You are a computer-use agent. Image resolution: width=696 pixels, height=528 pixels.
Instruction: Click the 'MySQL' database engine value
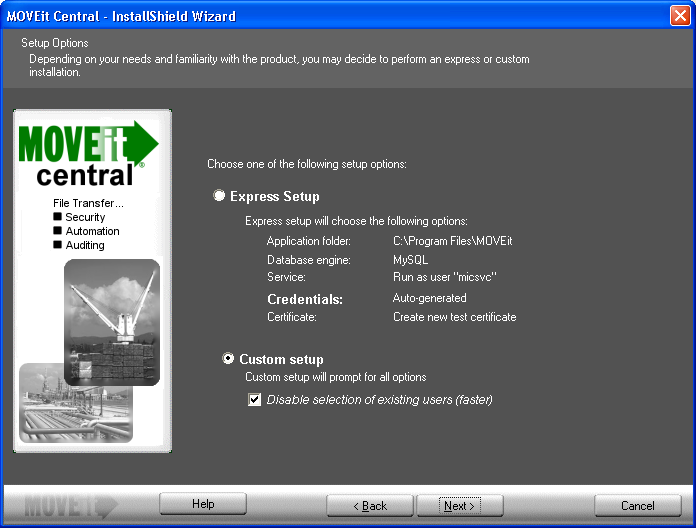click(x=411, y=260)
